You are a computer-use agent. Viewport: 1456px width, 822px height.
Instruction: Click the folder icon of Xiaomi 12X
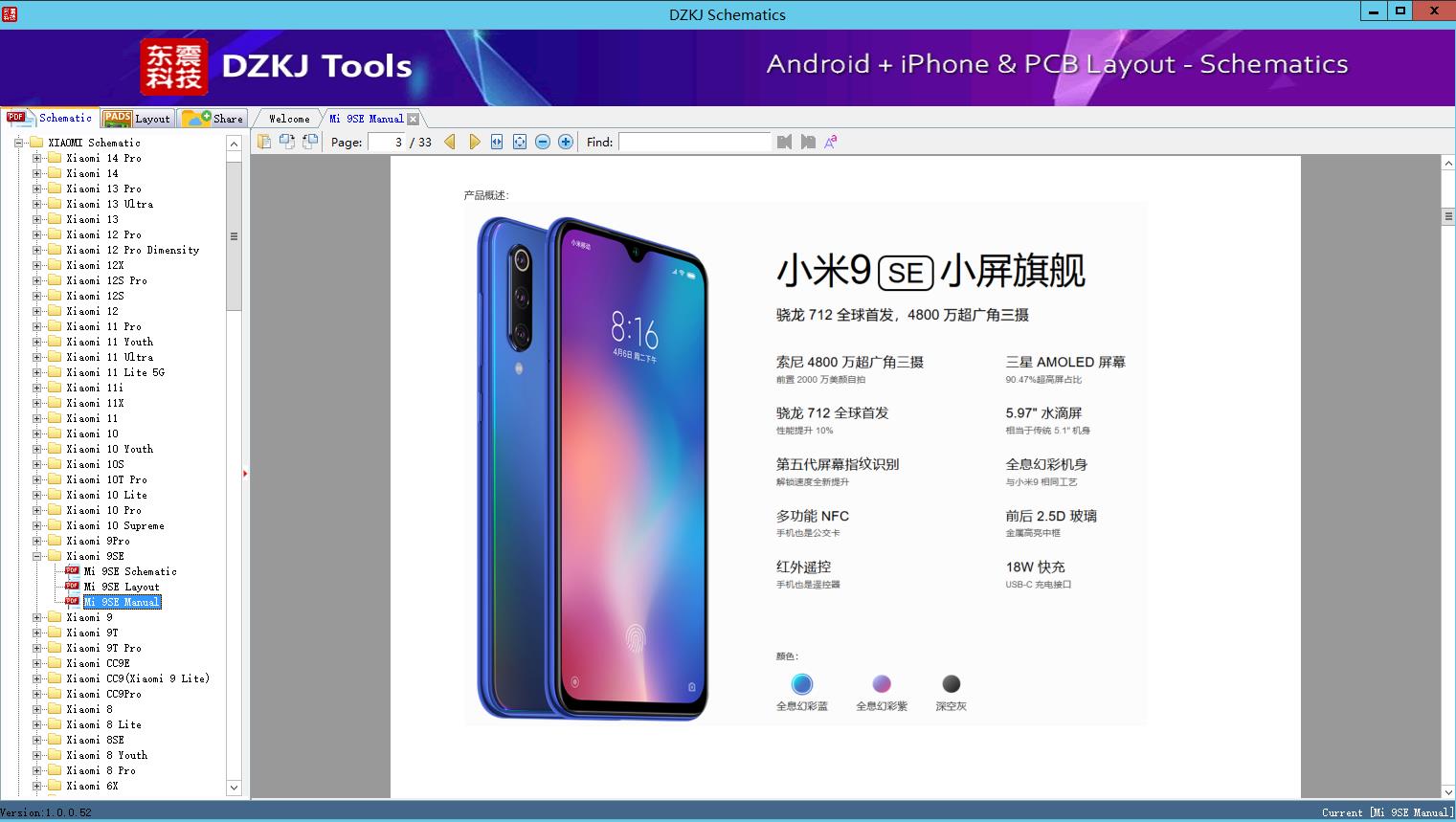(x=55, y=265)
